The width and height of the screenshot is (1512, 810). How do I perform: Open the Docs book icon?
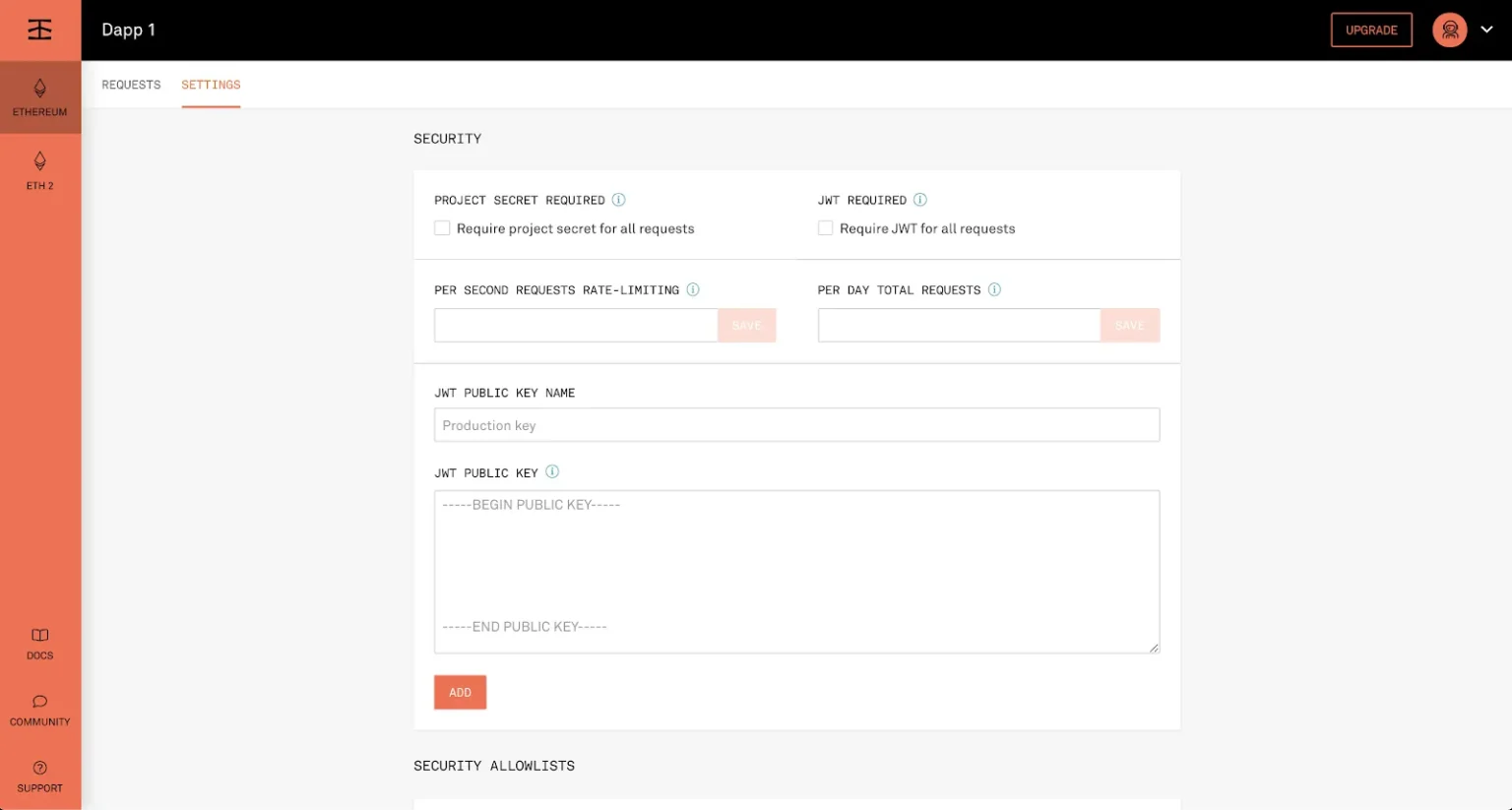click(x=39, y=636)
